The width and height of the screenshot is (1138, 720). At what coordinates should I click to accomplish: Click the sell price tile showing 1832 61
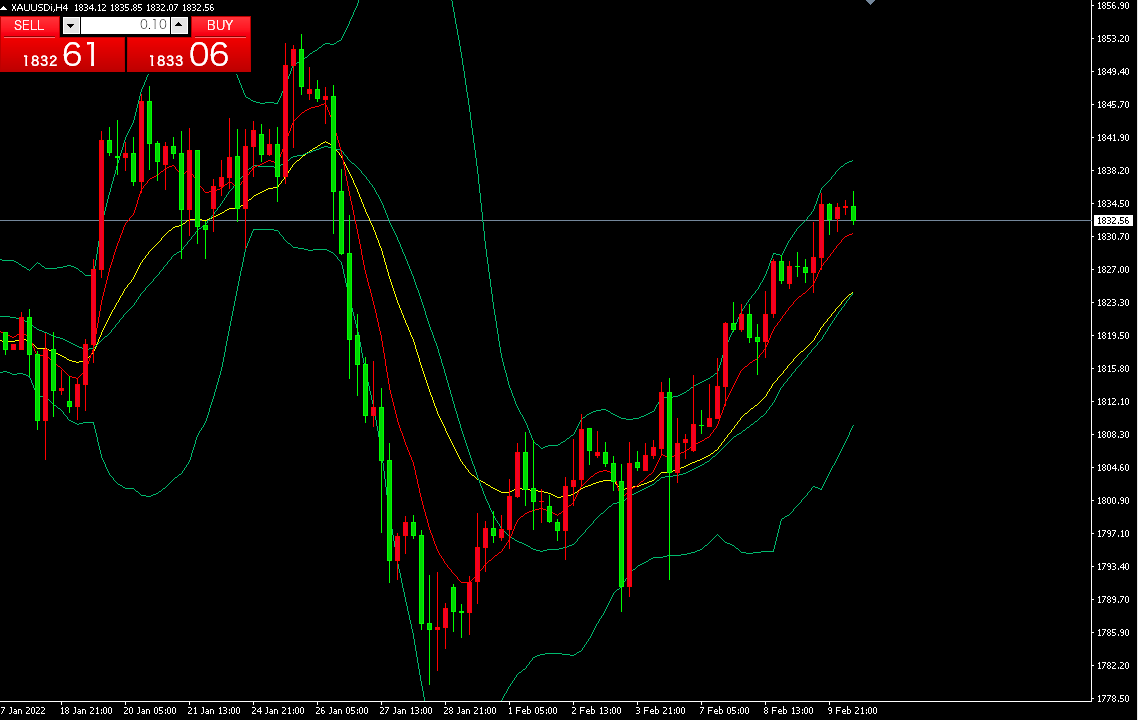point(62,54)
